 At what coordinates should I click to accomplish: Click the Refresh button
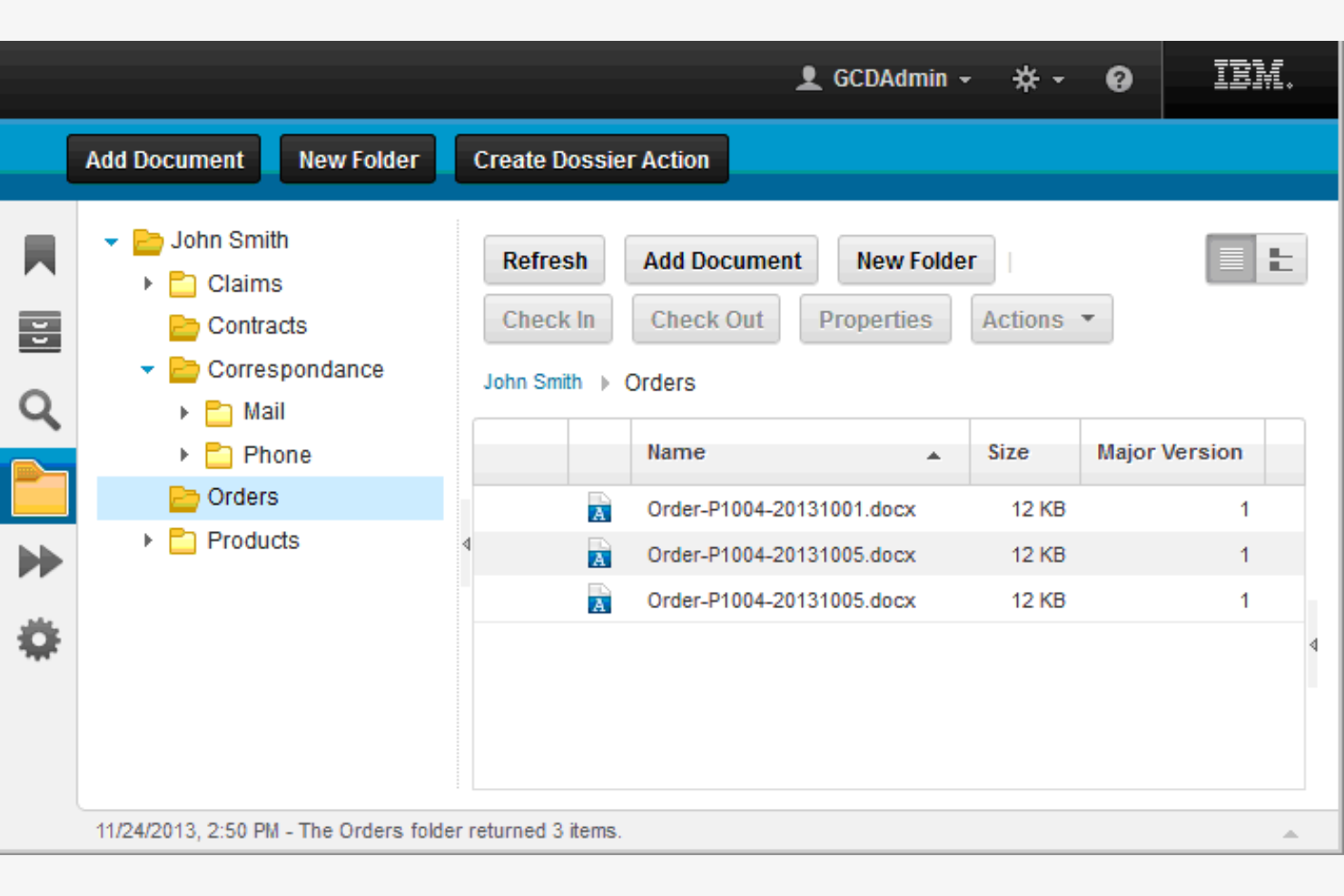tap(543, 261)
